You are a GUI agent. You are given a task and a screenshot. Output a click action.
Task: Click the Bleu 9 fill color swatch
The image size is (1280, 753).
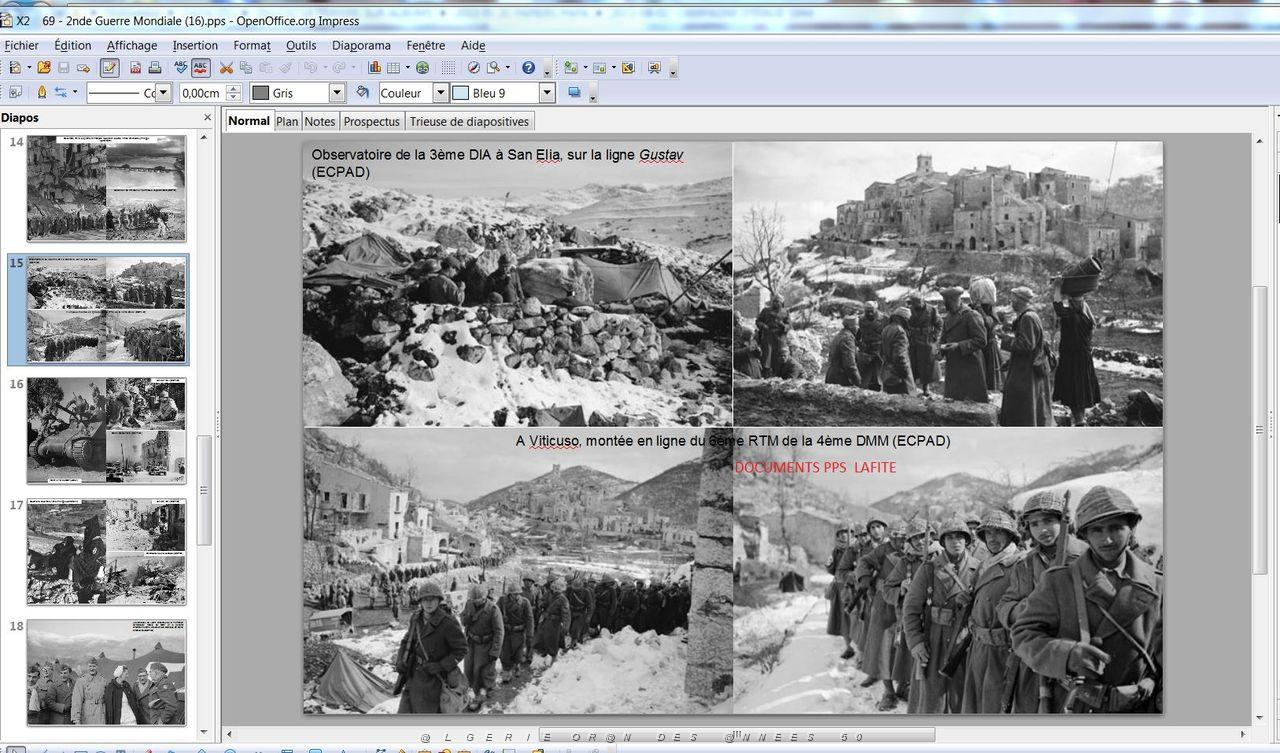point(461,93)
